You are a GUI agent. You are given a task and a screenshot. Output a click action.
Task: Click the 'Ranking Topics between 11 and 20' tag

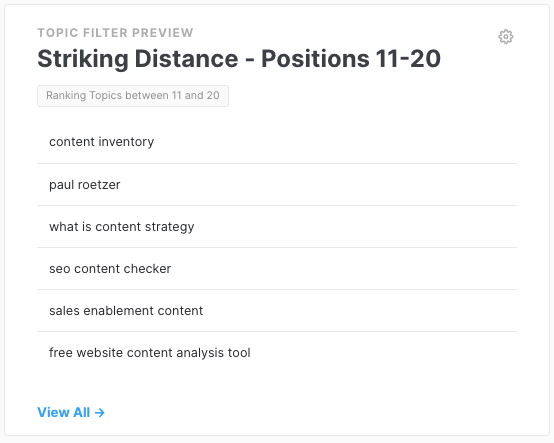click(133, 96)
